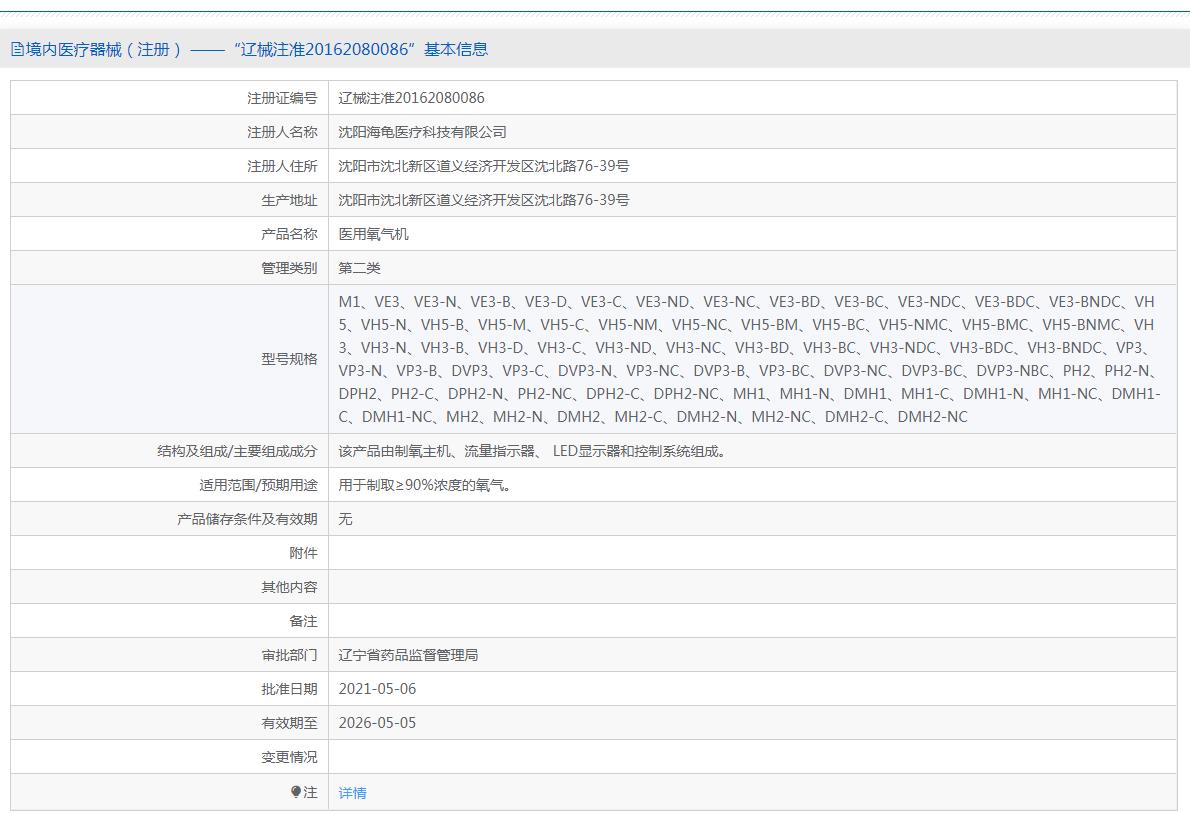1190x814 pixels.
Task: Click the address value in the 注册人住所 row
Action: 483,166
